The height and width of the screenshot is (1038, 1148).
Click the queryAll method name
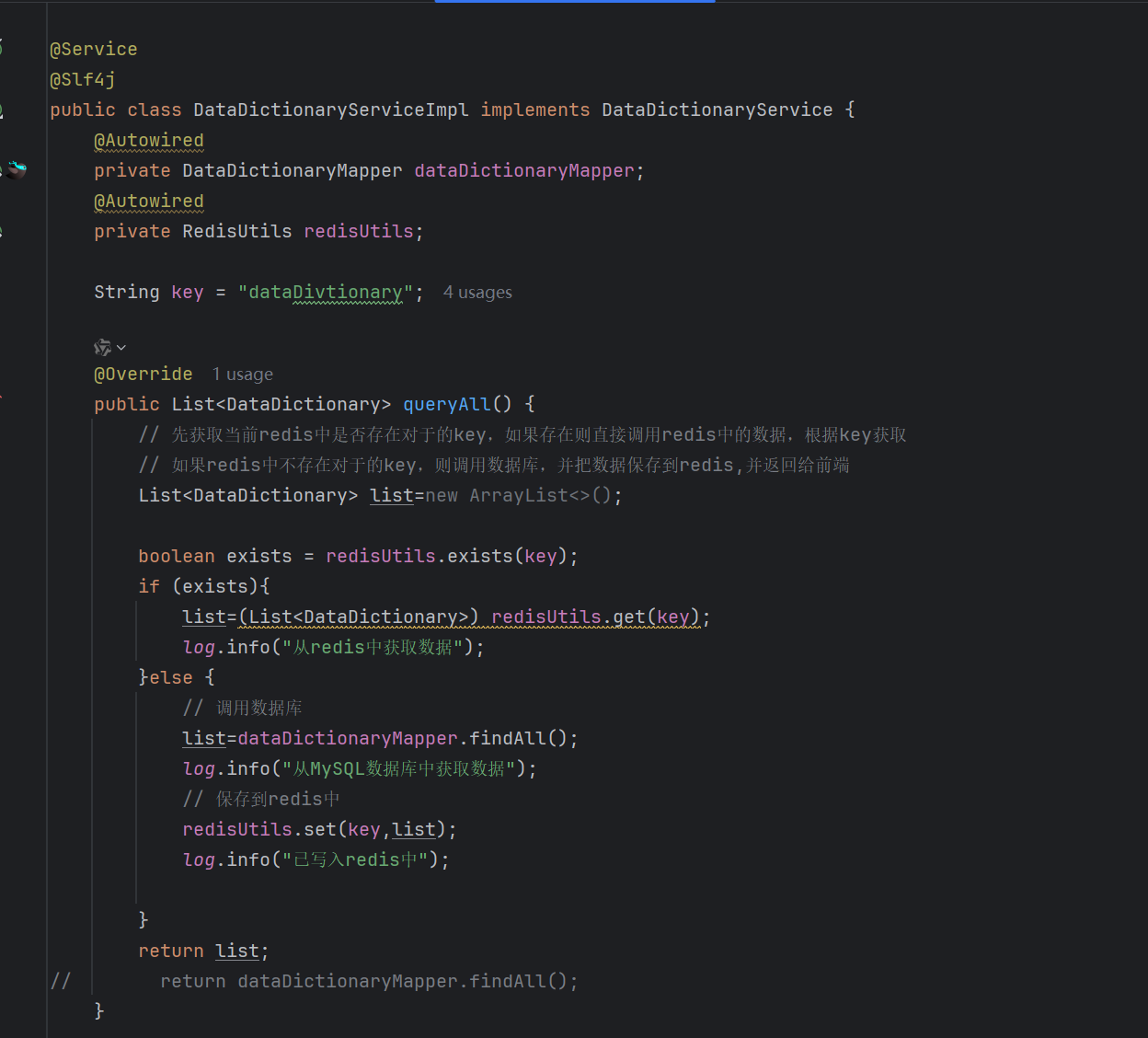[x=446, y=404]
